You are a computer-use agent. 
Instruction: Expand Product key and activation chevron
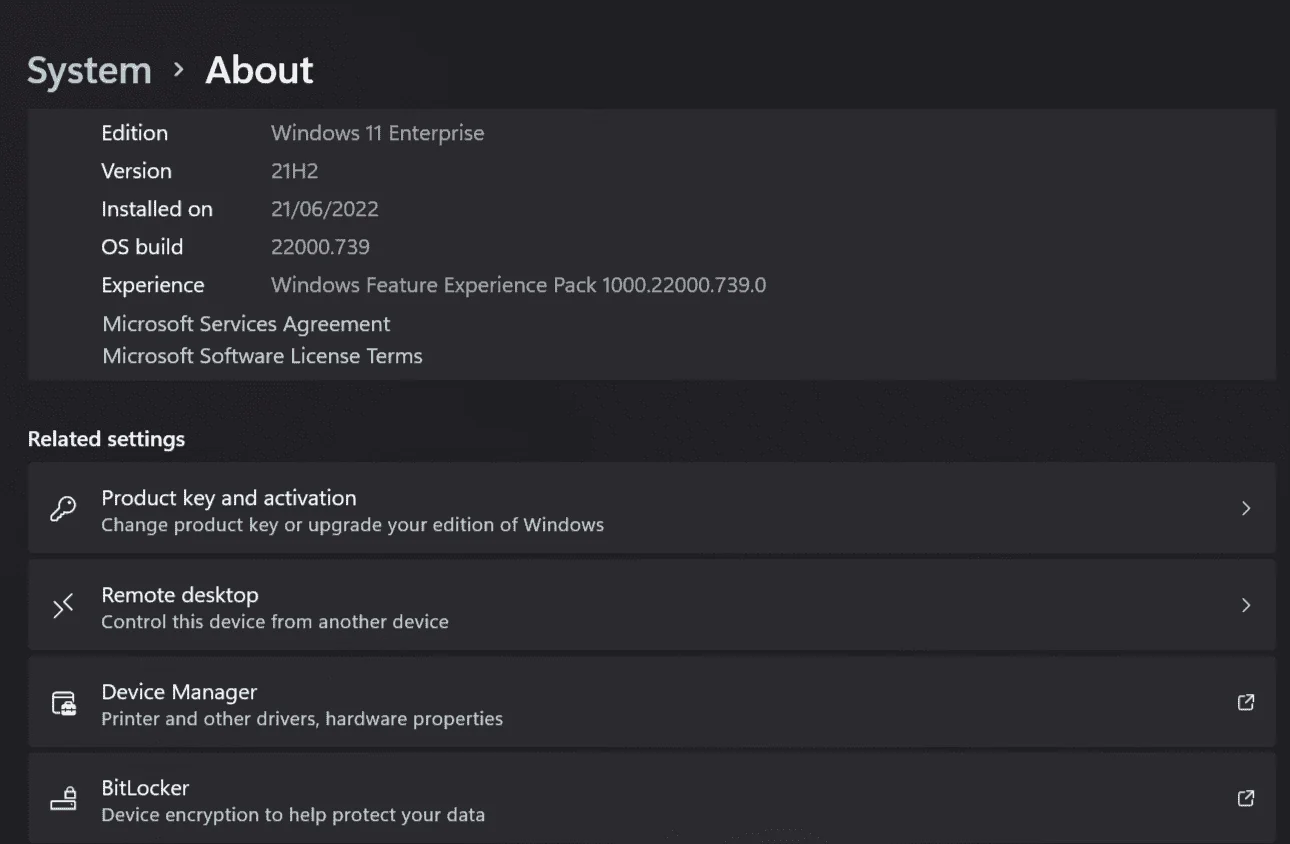[x=1246, y=508]
